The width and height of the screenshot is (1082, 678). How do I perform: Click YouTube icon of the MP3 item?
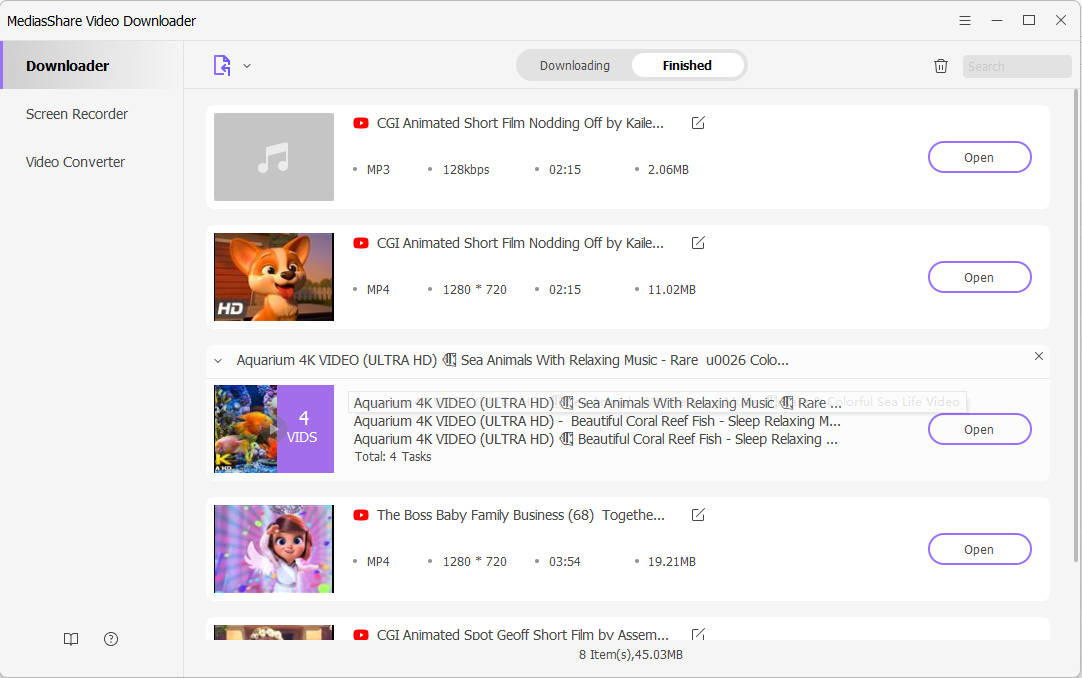click(360, 123)
